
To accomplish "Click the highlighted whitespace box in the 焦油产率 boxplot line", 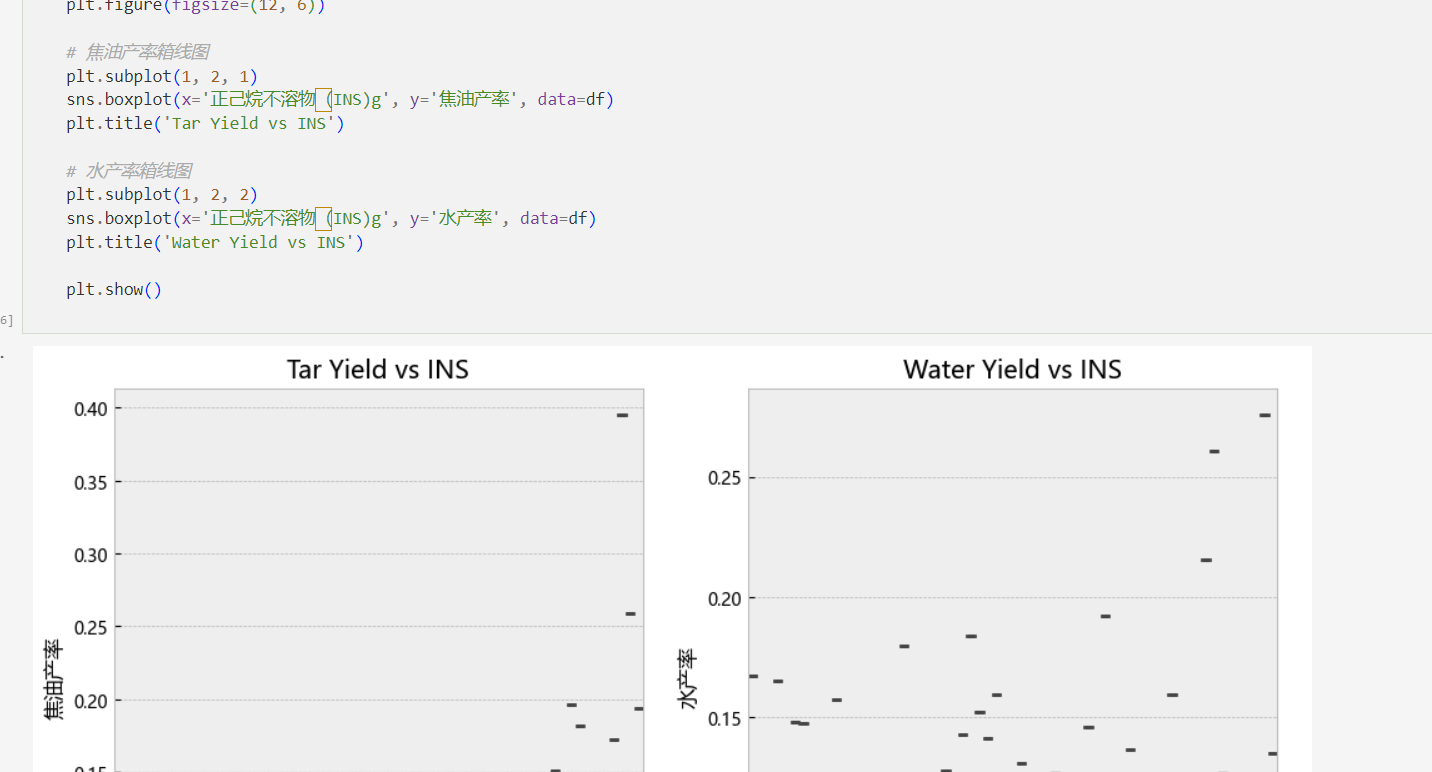I will (x=323, y=100).
